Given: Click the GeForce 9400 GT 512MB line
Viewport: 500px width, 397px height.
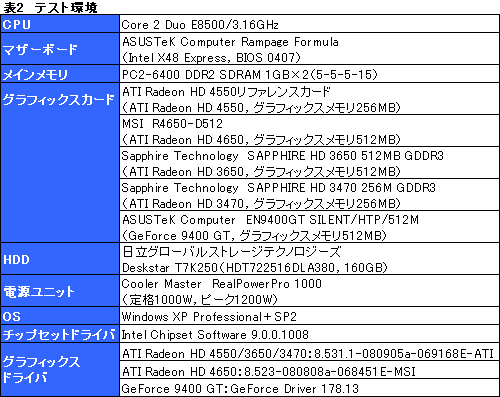Looking at the screenshot, I should click(x=254, y=236).
